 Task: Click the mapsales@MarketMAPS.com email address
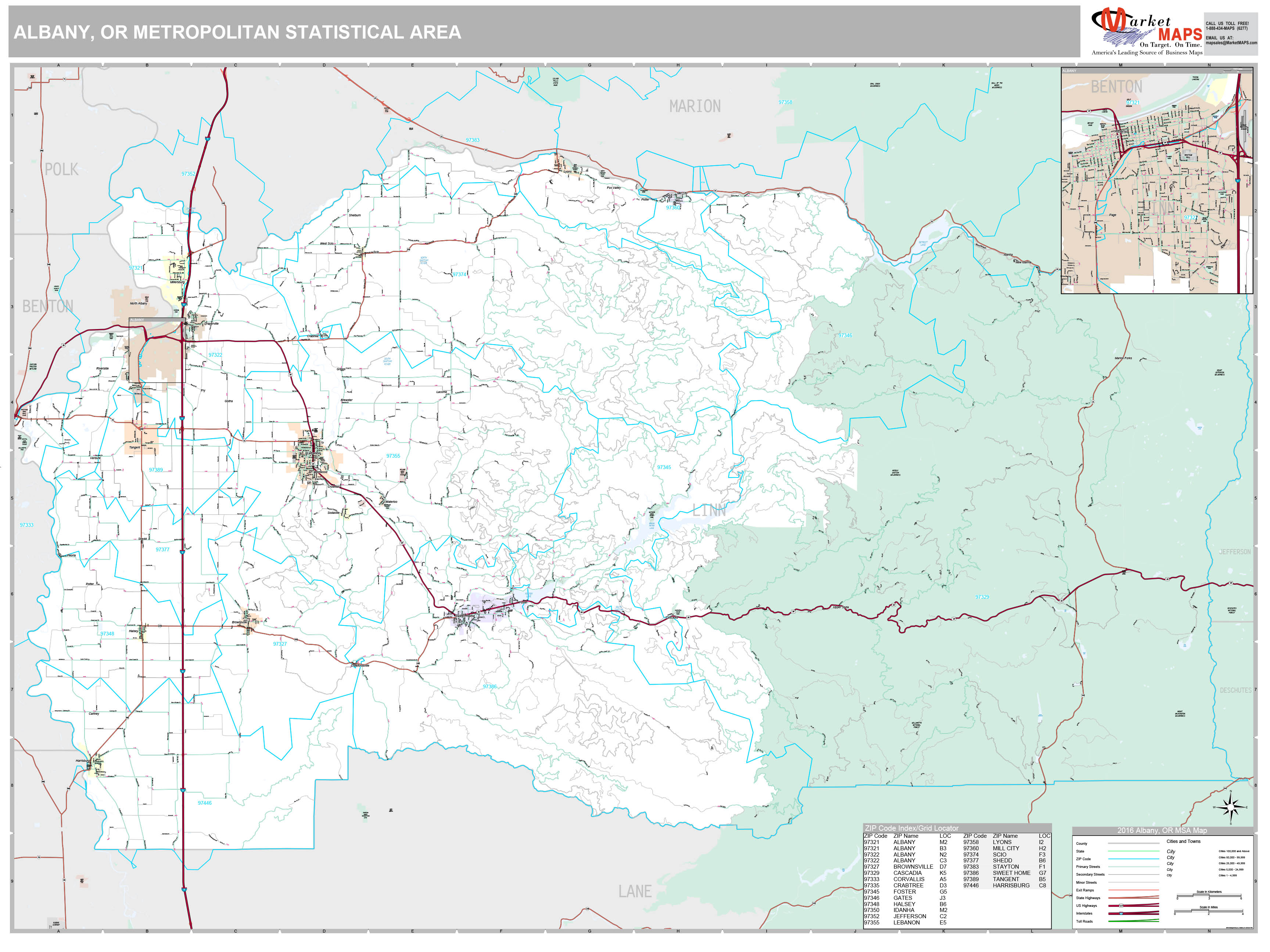tap(1231, 43)
